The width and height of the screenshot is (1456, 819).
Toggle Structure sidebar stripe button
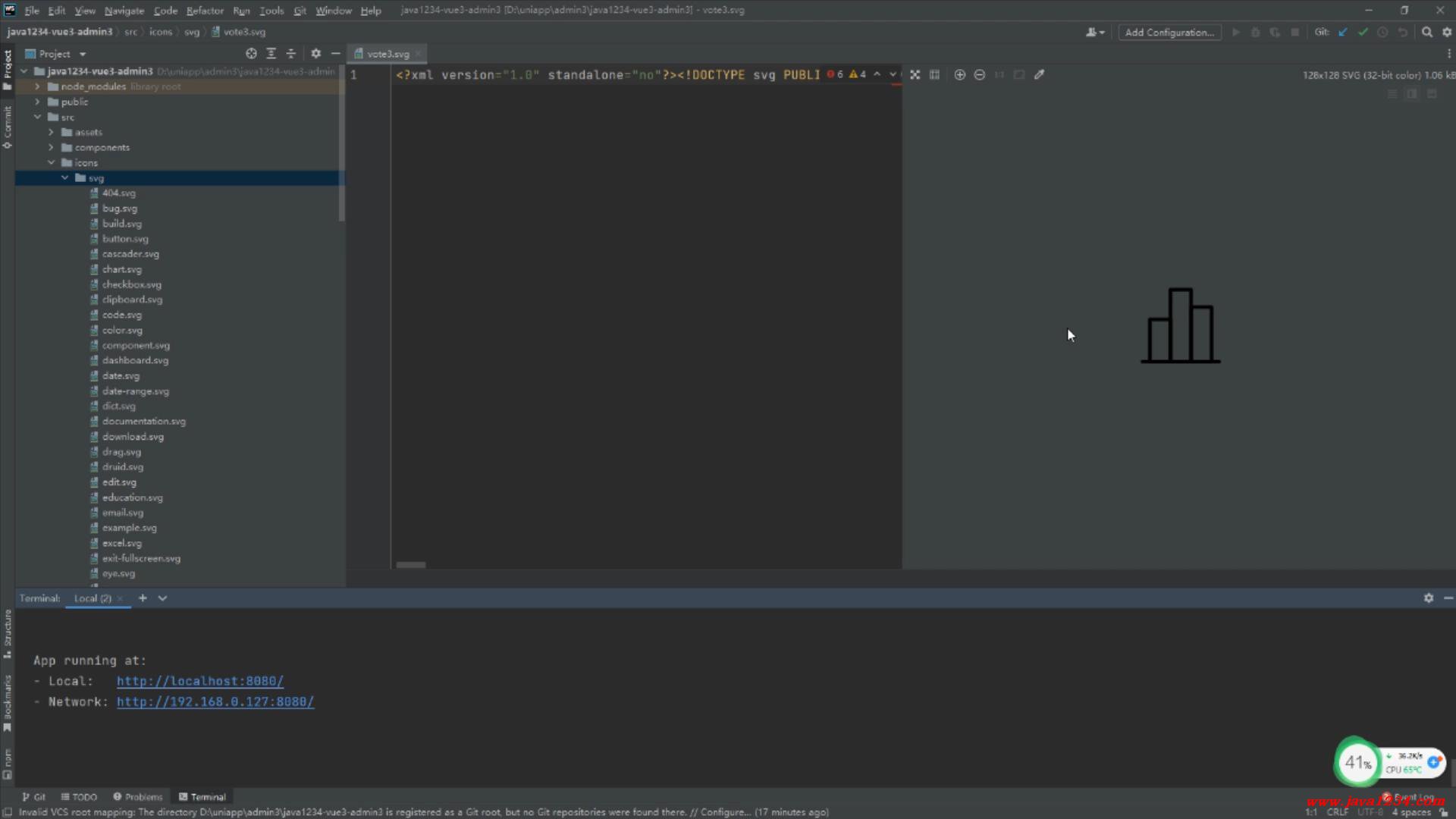[x=8, y=634]
